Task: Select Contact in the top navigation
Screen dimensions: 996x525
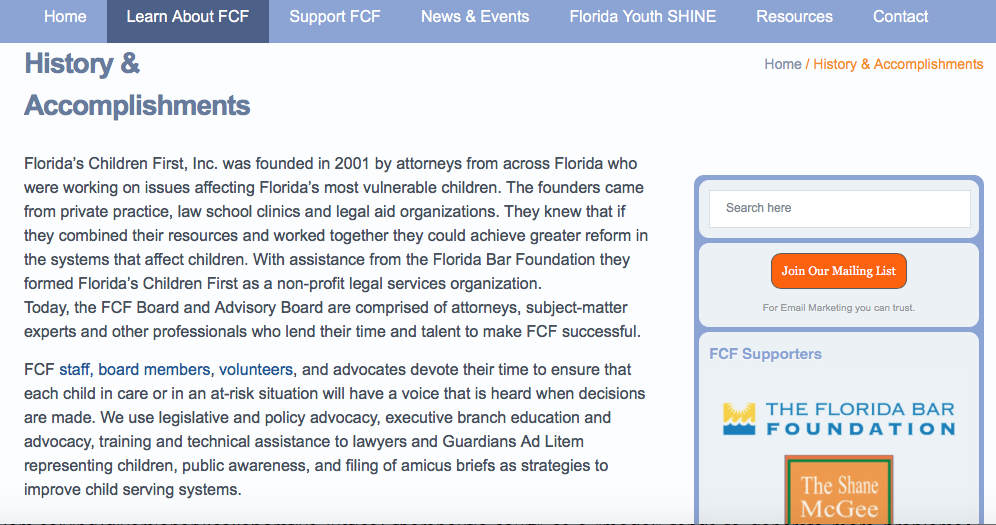Action: tap(900, 17)
